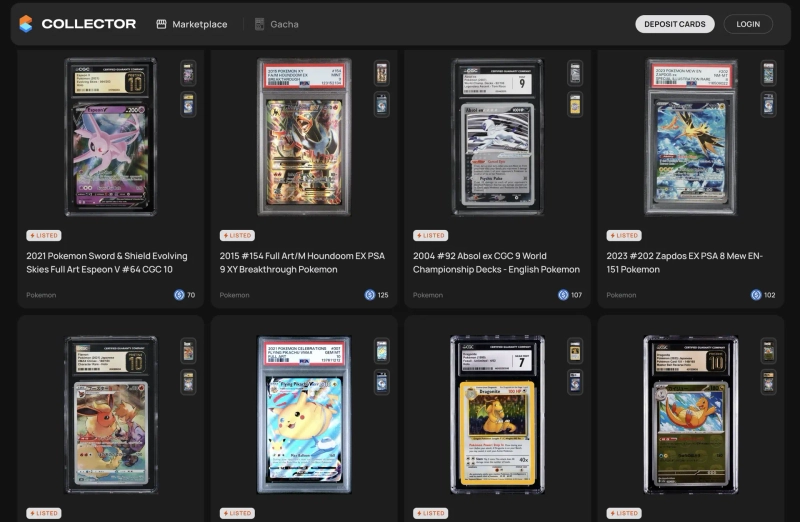800x522 pixels.
Task: Click Pokemon category label on Espeon card
Action: click(41, 295)
